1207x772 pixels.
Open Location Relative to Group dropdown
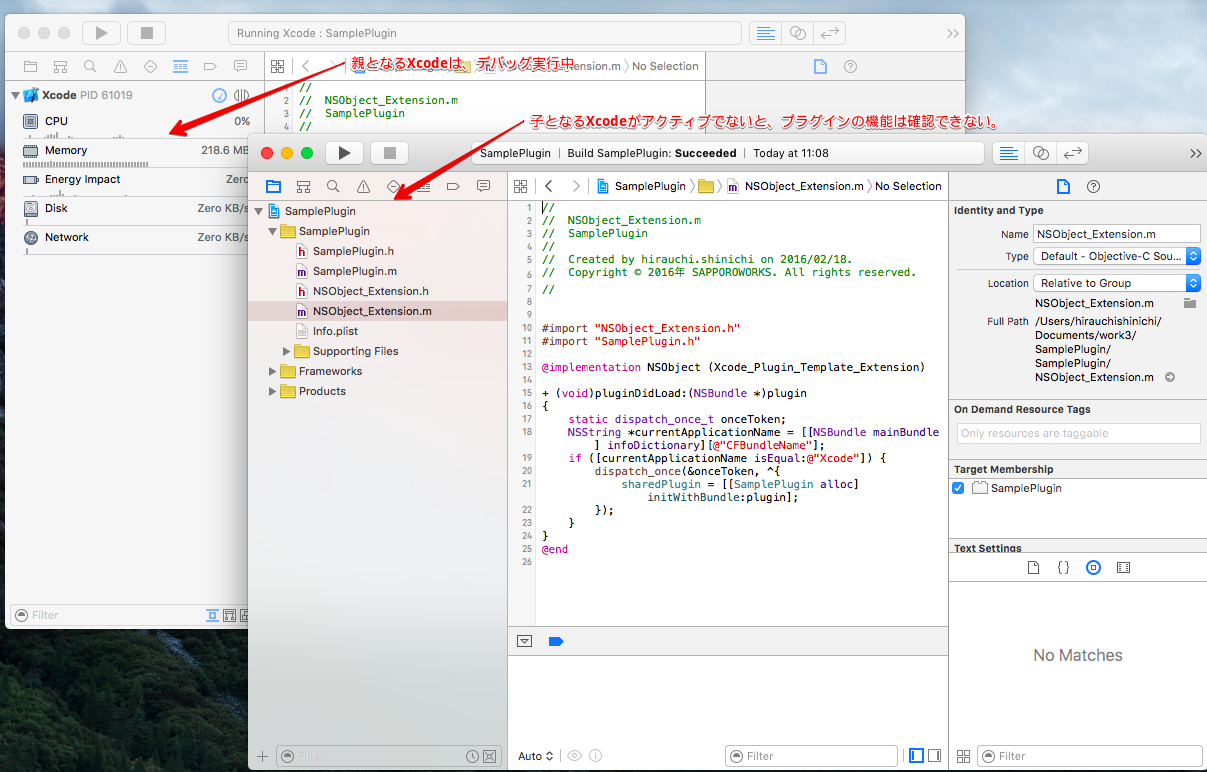pos(1117,283)
